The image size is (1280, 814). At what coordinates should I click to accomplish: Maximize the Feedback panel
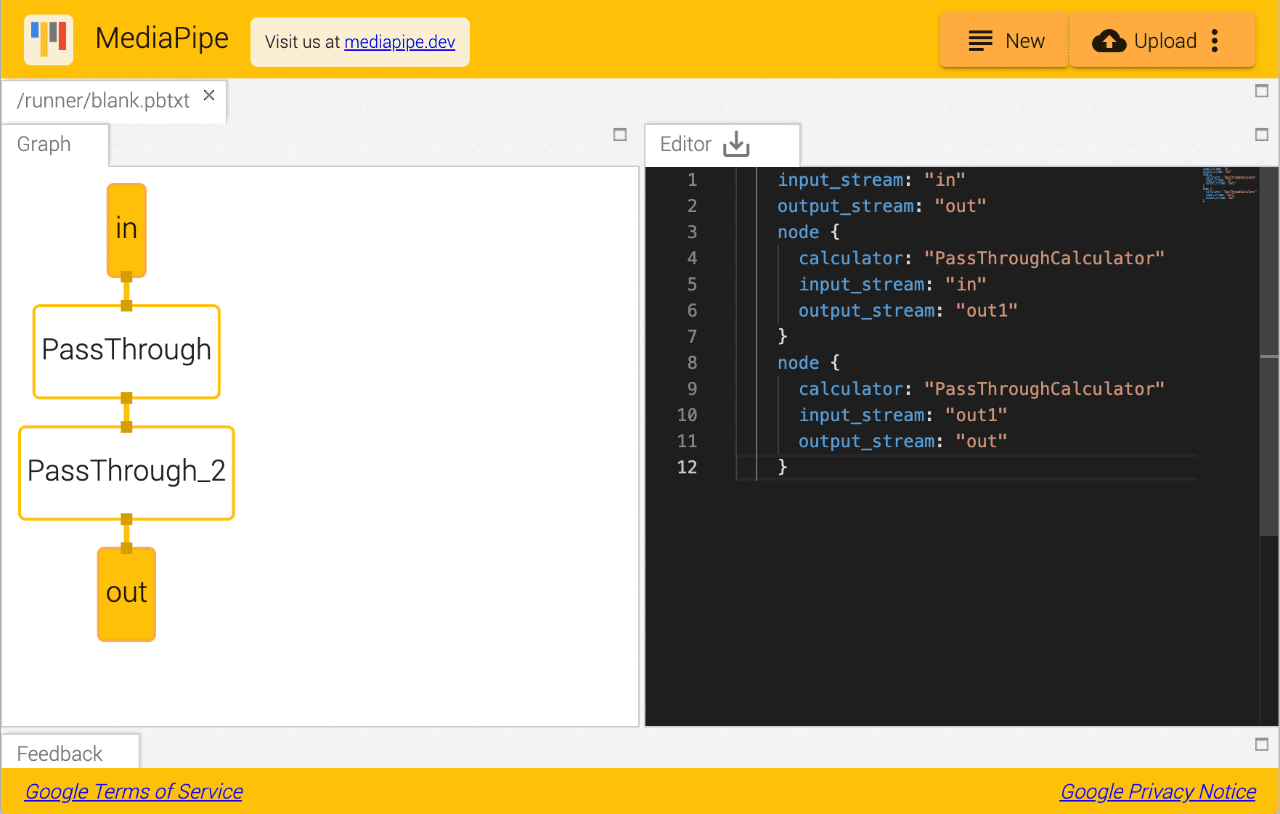[1261, 744]
